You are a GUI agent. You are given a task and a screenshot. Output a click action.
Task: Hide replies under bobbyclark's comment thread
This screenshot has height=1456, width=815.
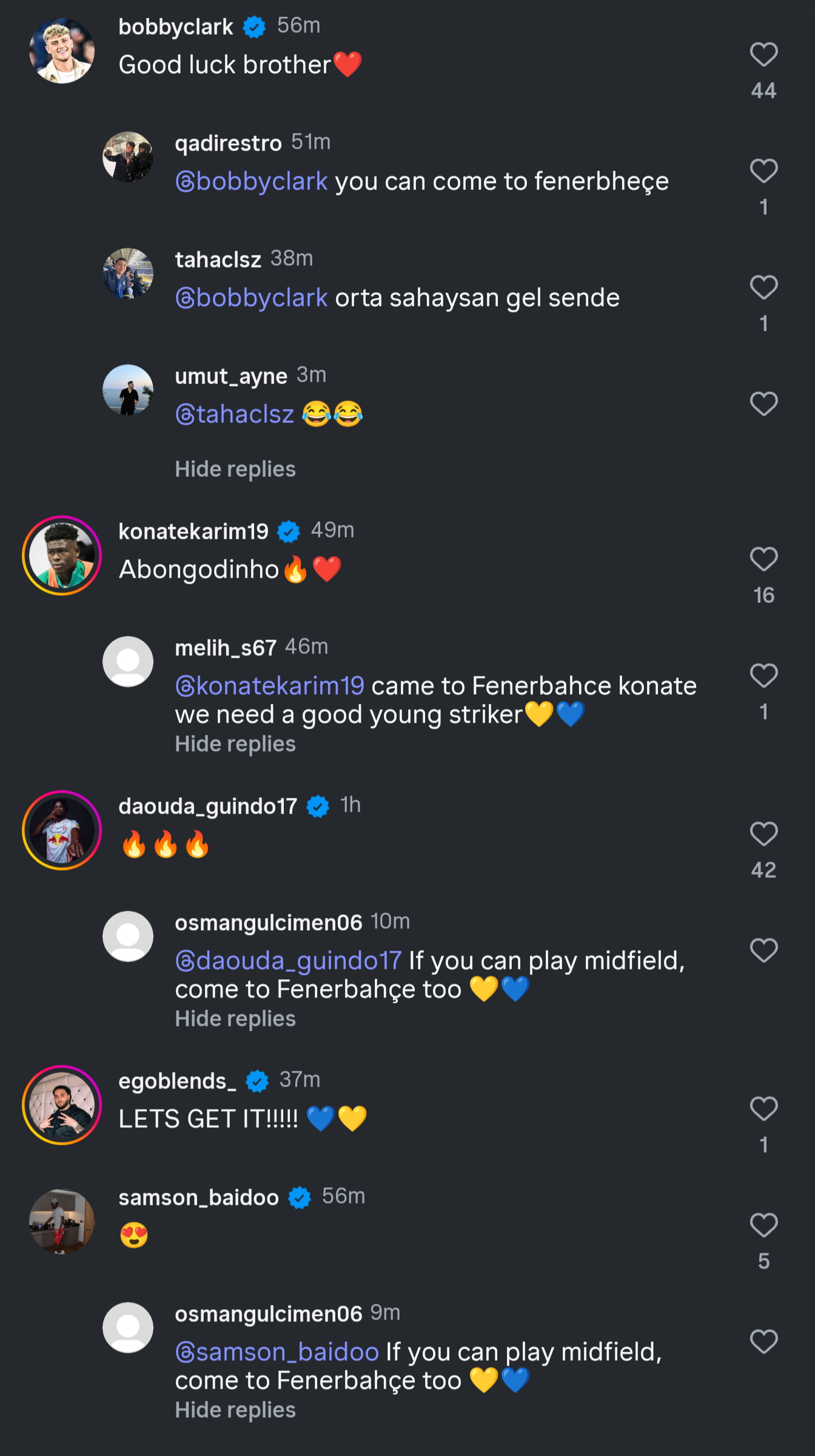[x=235, y=469]
